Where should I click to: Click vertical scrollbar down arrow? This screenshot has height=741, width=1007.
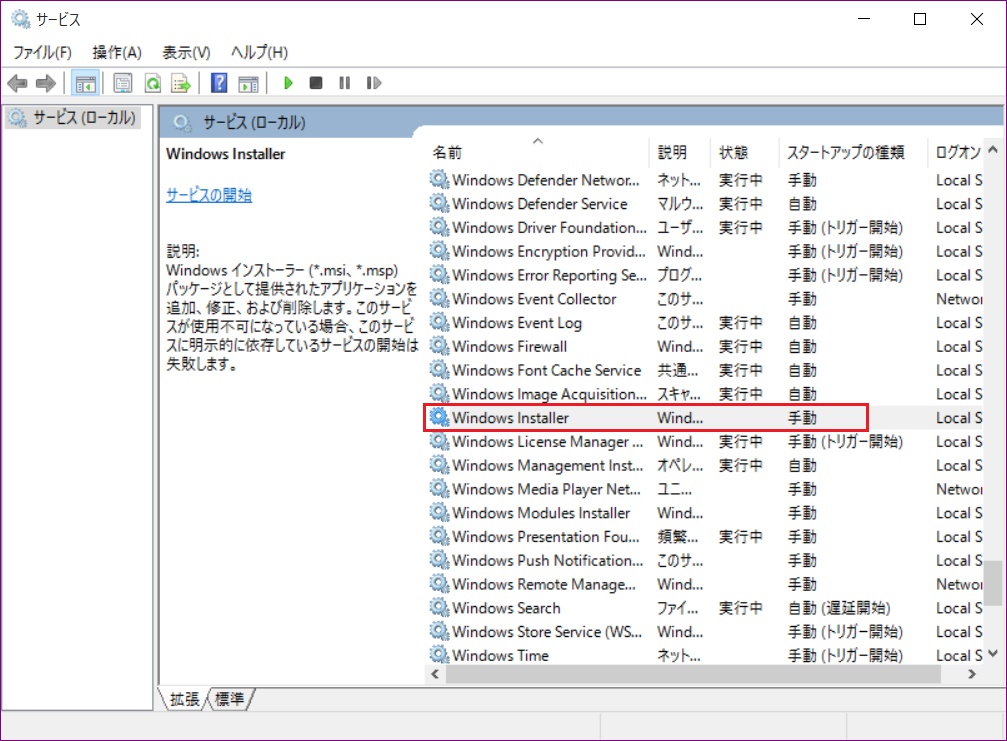(993, 654)
